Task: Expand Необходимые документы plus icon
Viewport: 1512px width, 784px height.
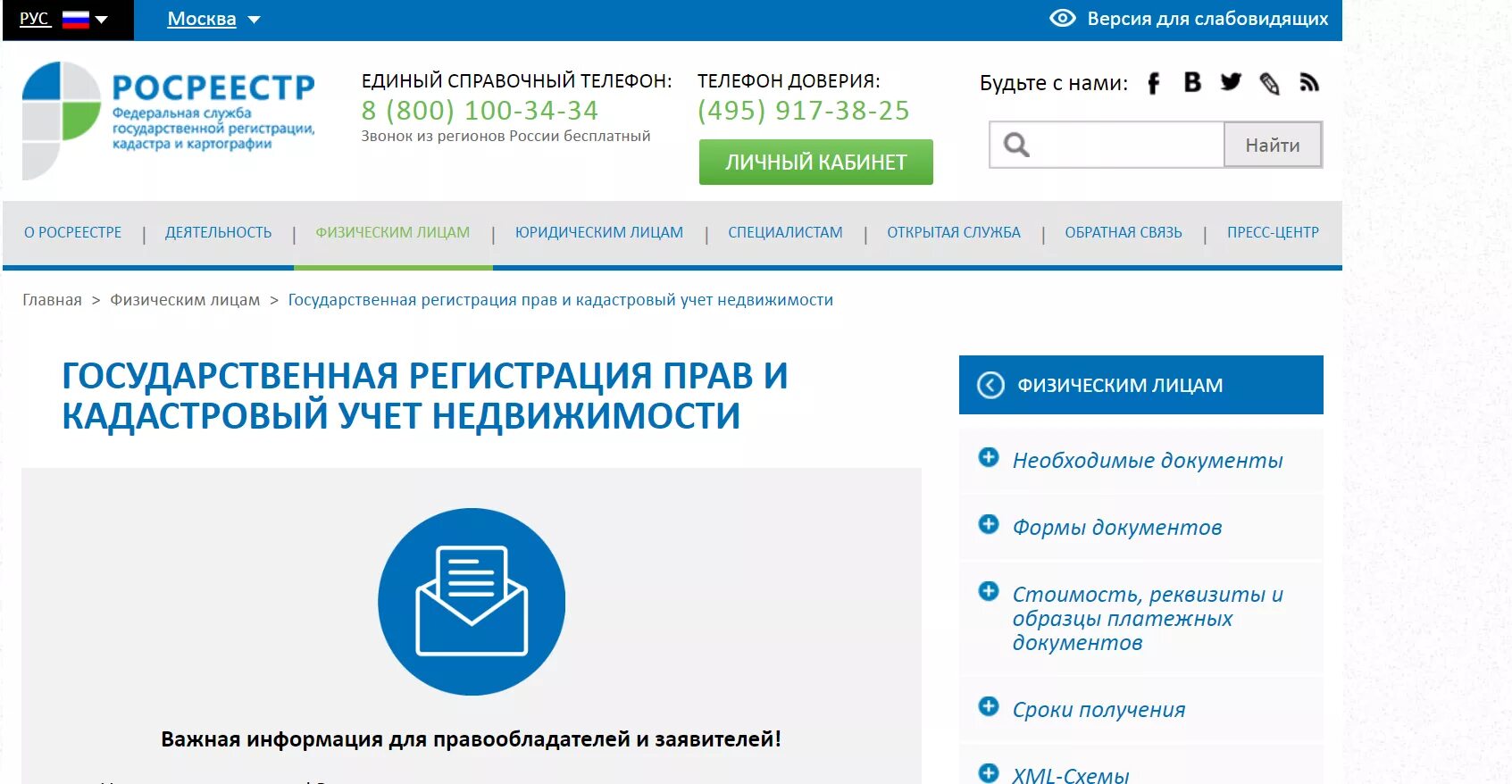Action: click(989, 457)
